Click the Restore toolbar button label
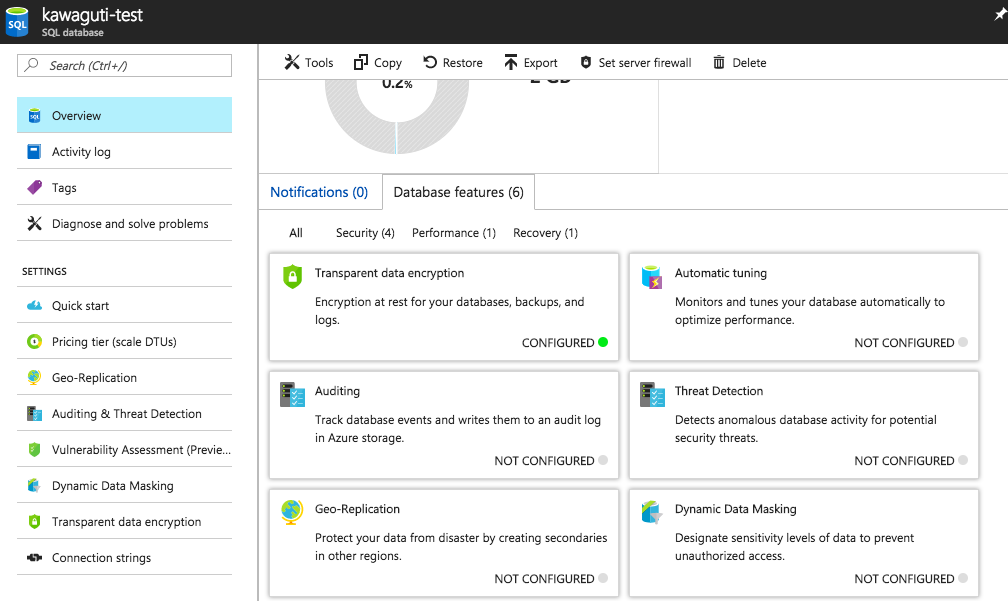1008x601 pixels. (x=462, y=62)
